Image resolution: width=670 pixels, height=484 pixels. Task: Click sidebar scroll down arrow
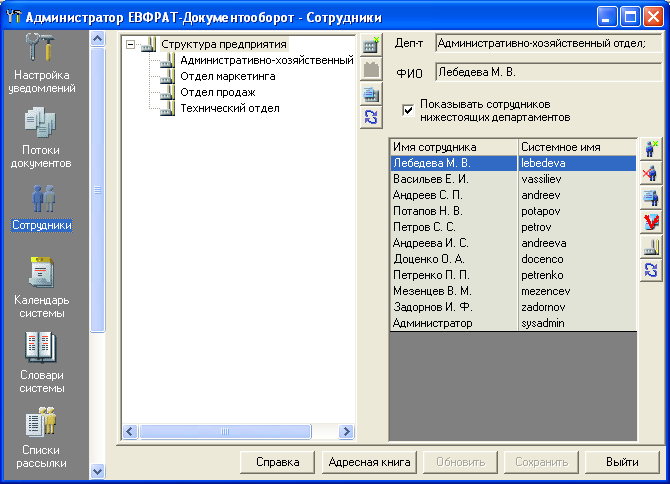coord(97,471)
